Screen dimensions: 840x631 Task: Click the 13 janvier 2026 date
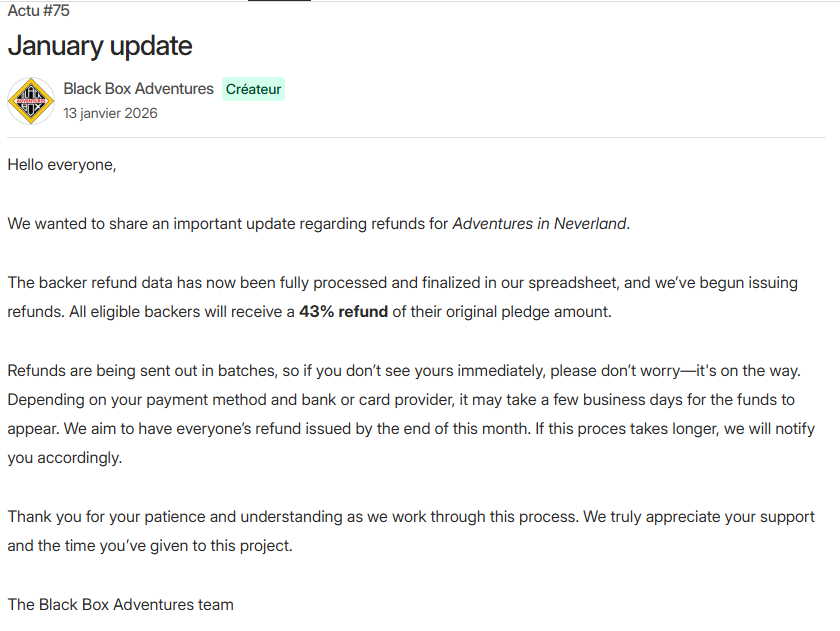click(x=110, y=113)
